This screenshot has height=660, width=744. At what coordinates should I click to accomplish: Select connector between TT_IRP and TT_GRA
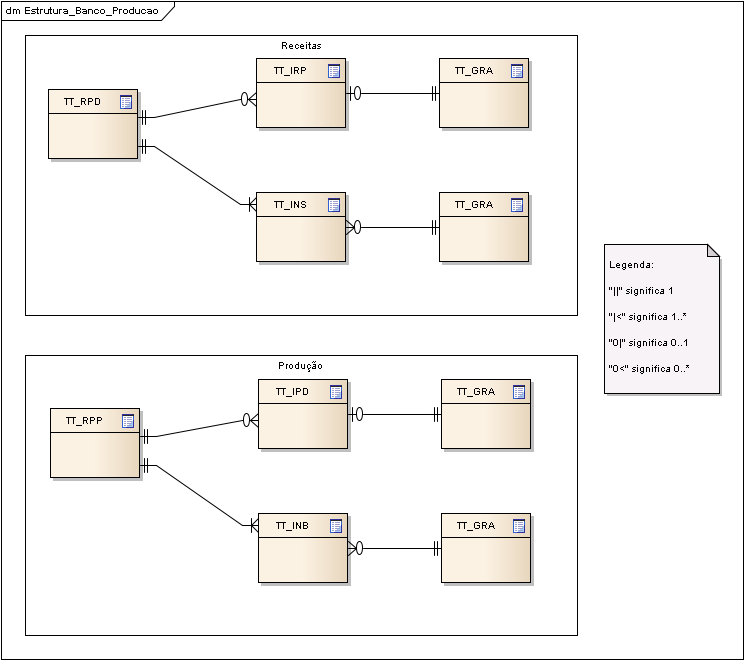pos(392,93)
